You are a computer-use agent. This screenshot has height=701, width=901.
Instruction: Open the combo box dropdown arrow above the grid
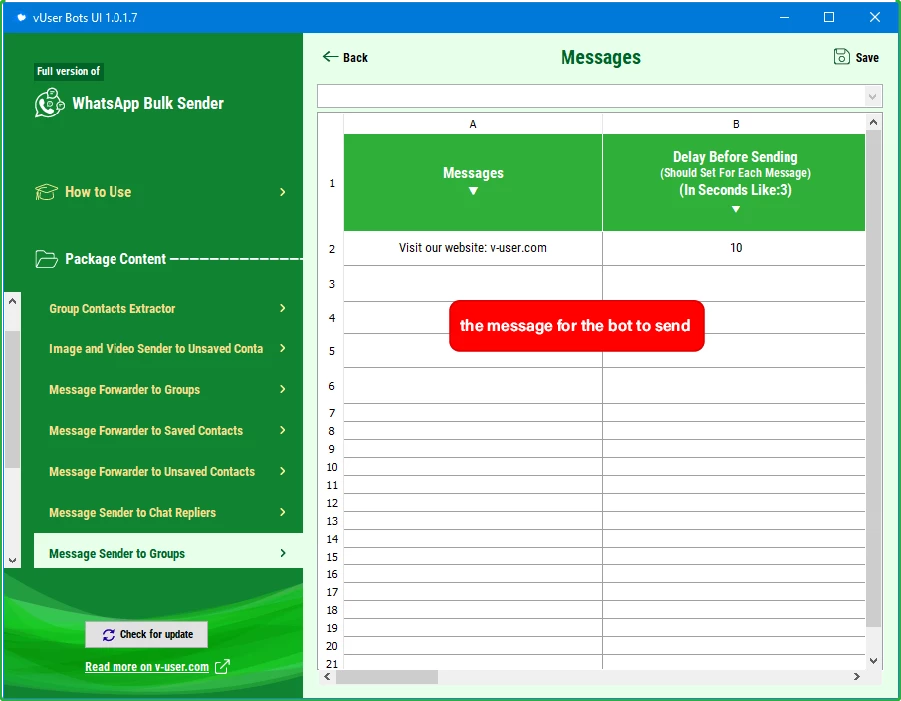[x=872, y=97]
